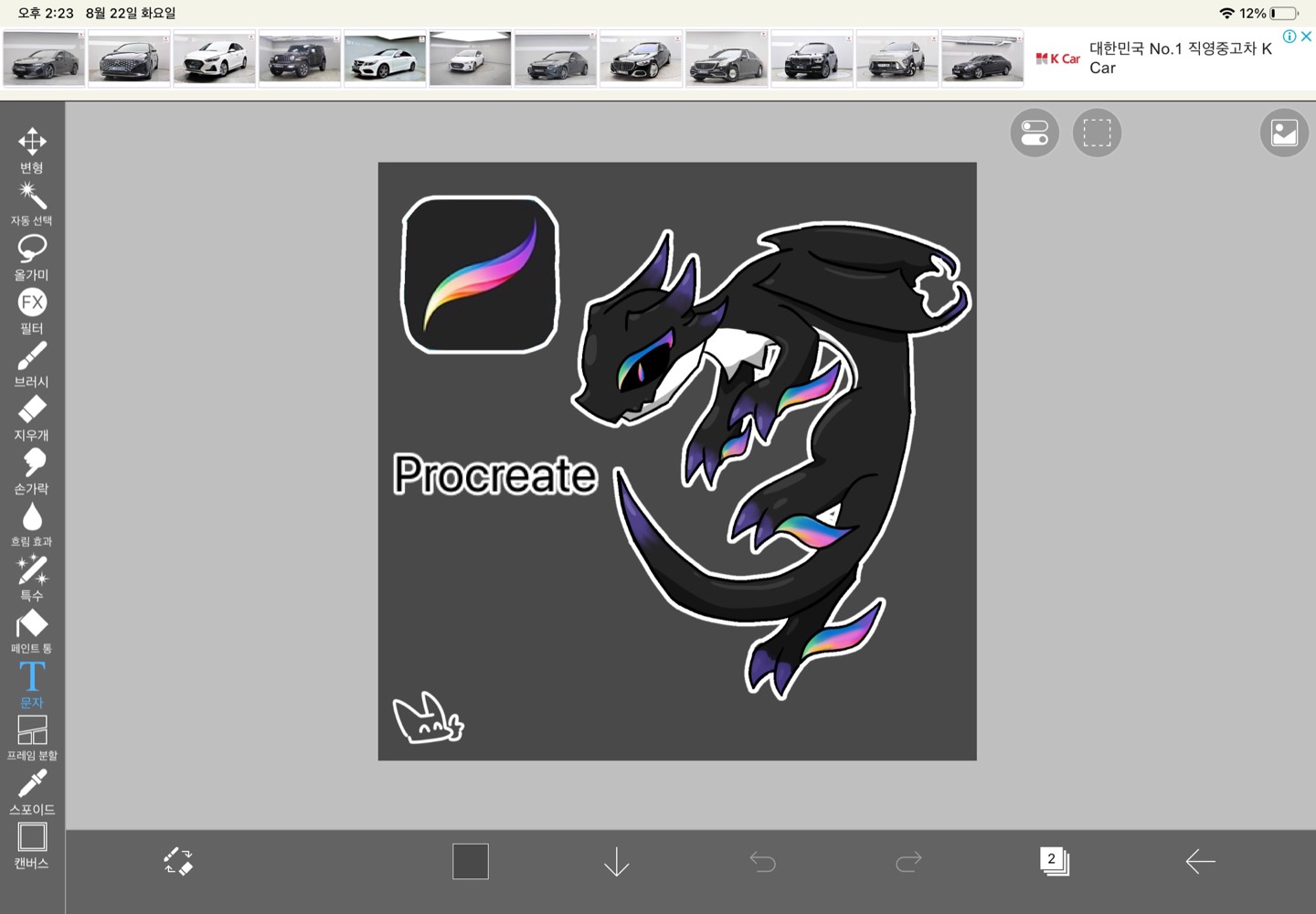The image size is (1316, 914).
Task: Open the current color swatch
Action: [x=471, y=861]
